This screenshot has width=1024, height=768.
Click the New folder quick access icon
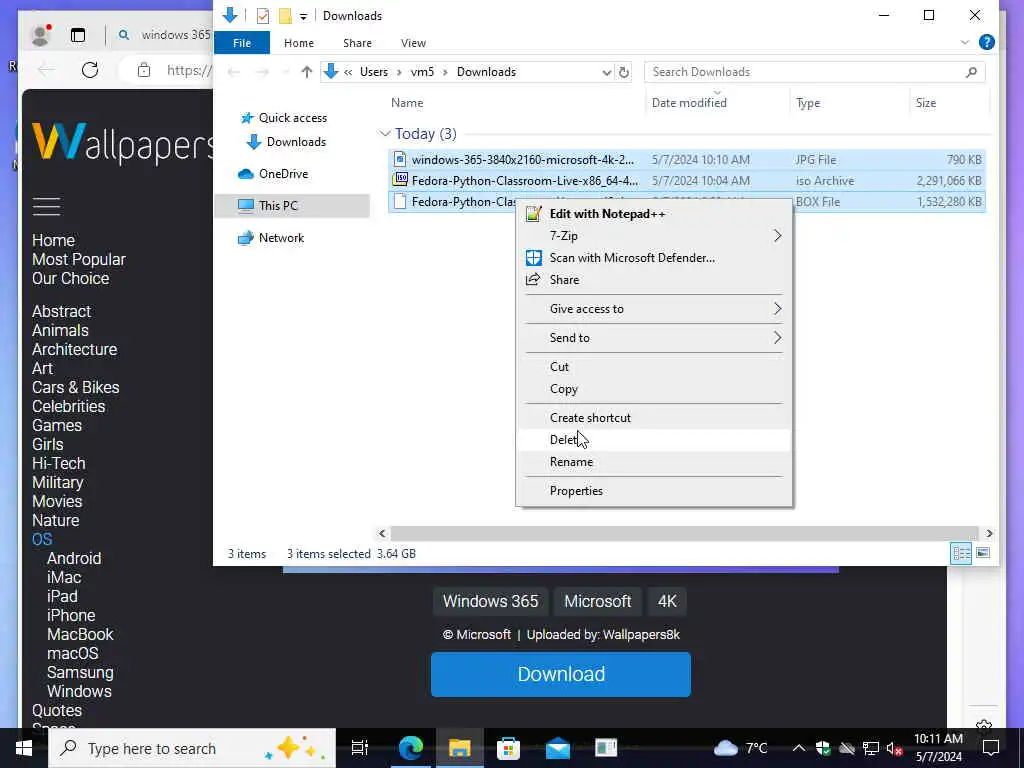tap(285, 16)
